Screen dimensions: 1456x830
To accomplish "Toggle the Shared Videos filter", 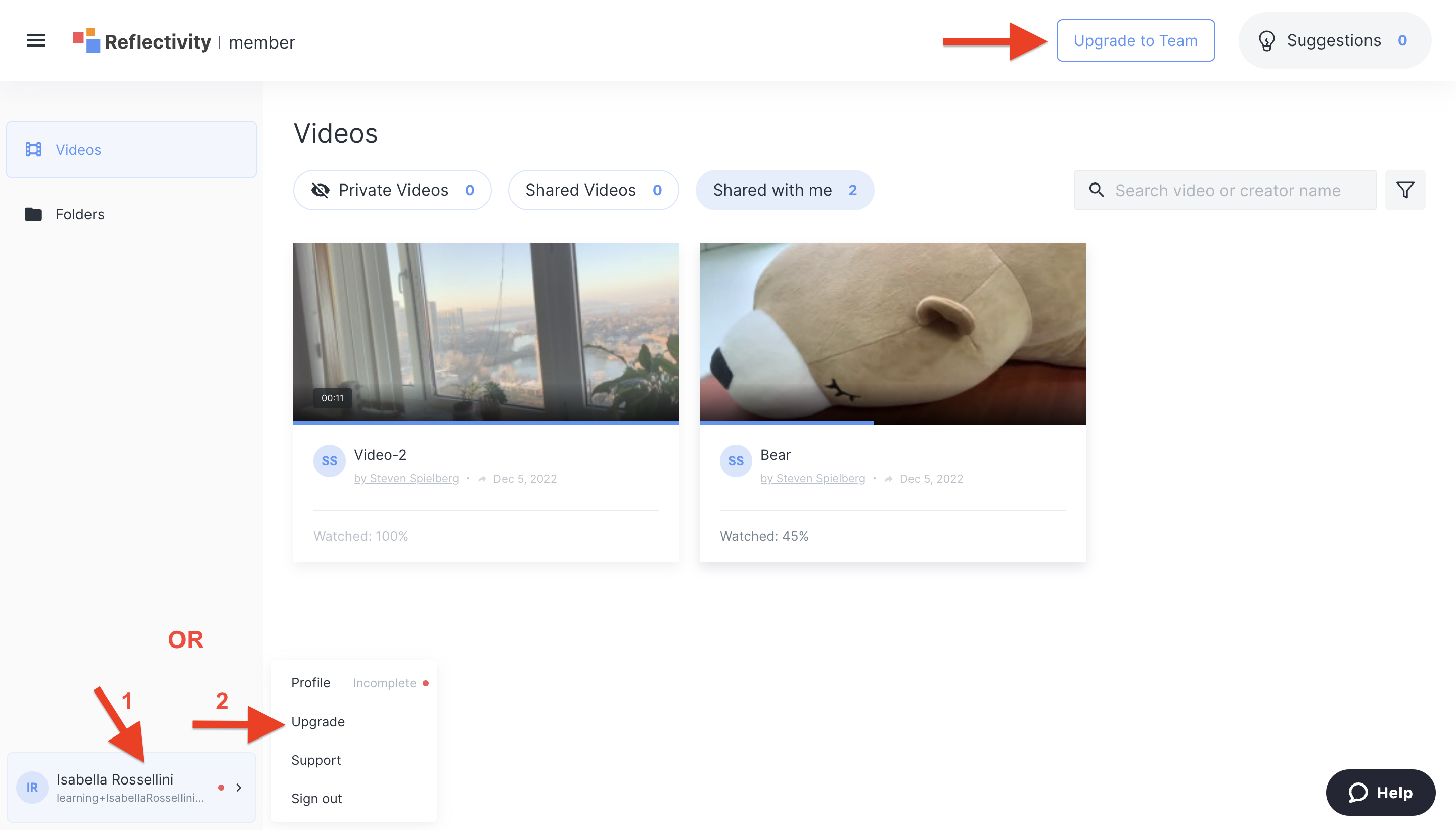I will (593, 190).
